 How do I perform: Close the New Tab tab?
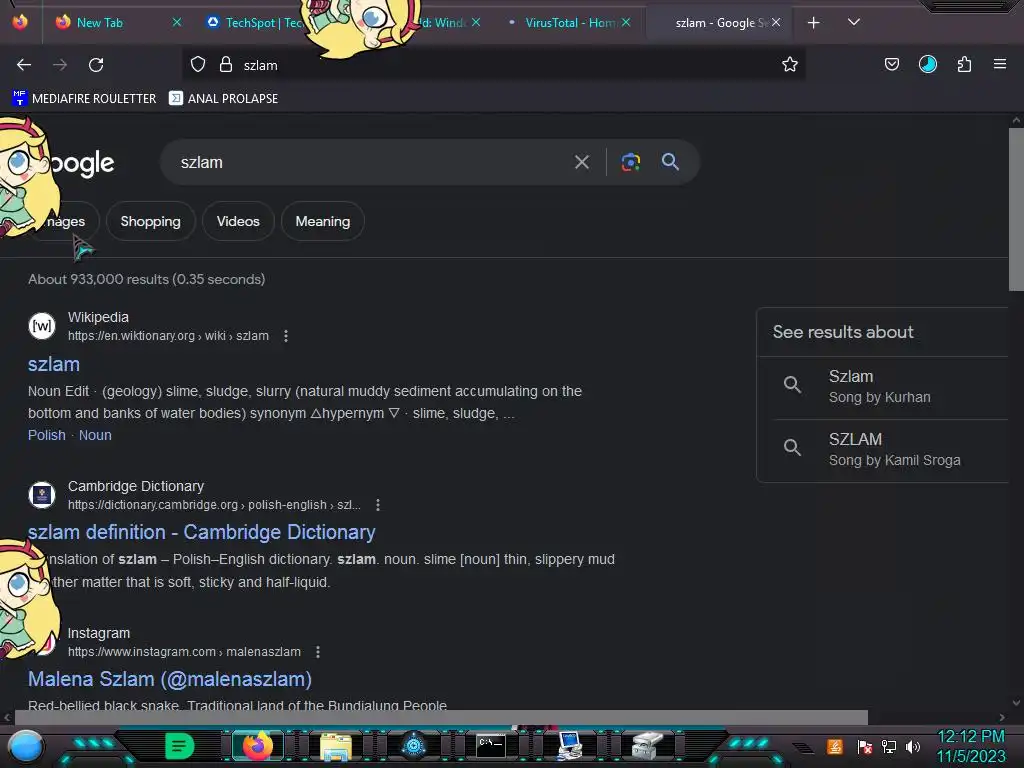[177, 22]
